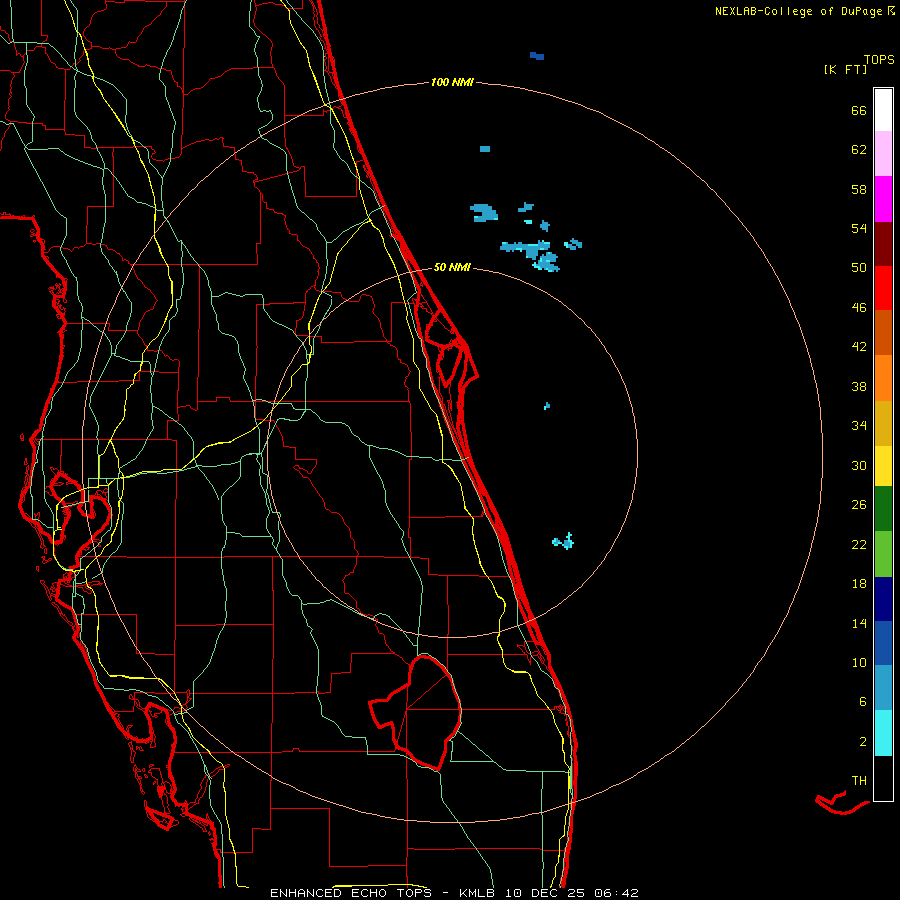
Task: Click the '100 NMI' range ring label
Action: [x=452, y=83]
